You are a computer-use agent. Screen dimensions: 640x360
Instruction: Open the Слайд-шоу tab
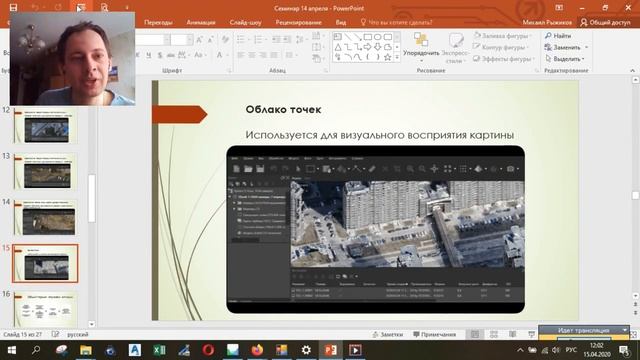245,22
